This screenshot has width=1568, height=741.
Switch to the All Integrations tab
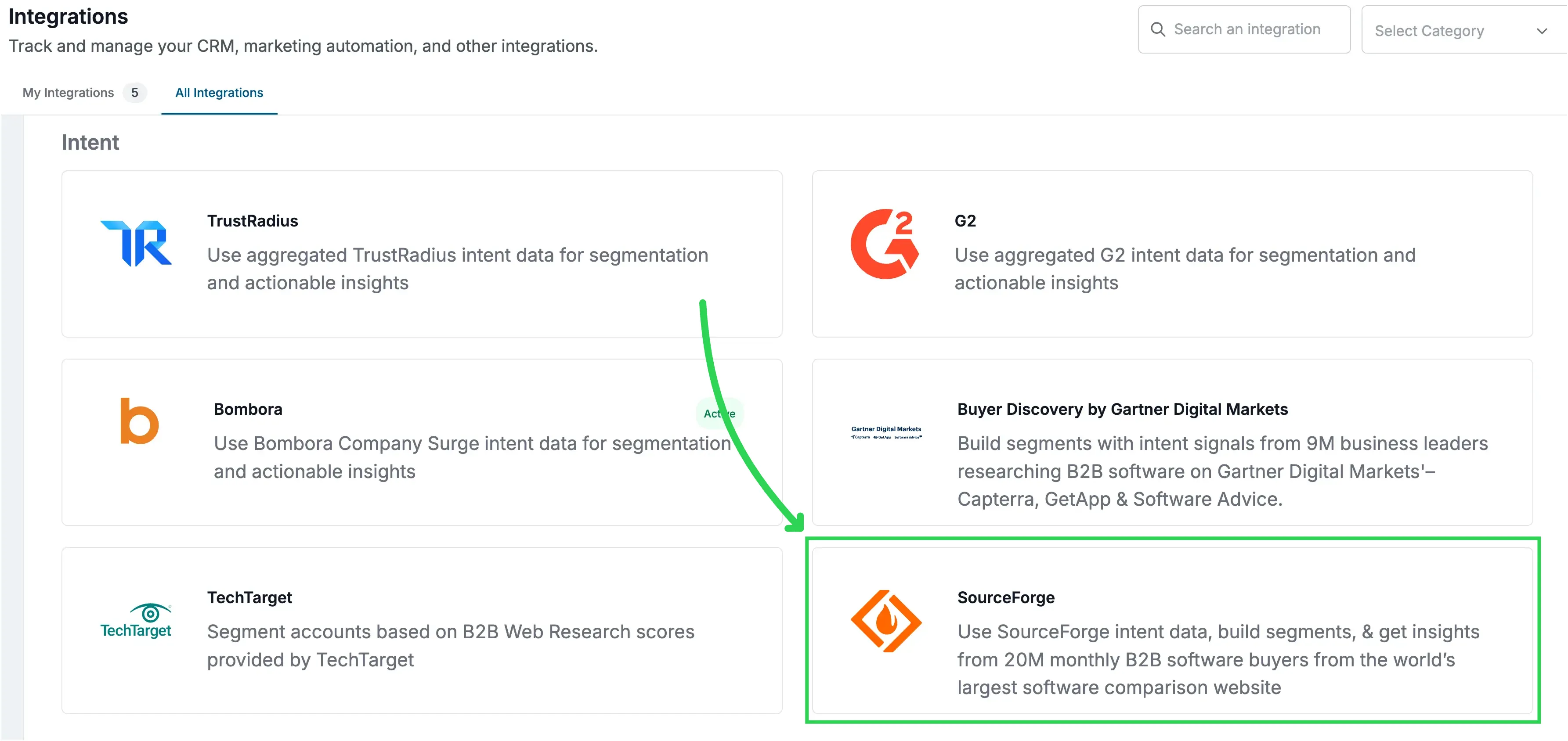click(219, 93)
